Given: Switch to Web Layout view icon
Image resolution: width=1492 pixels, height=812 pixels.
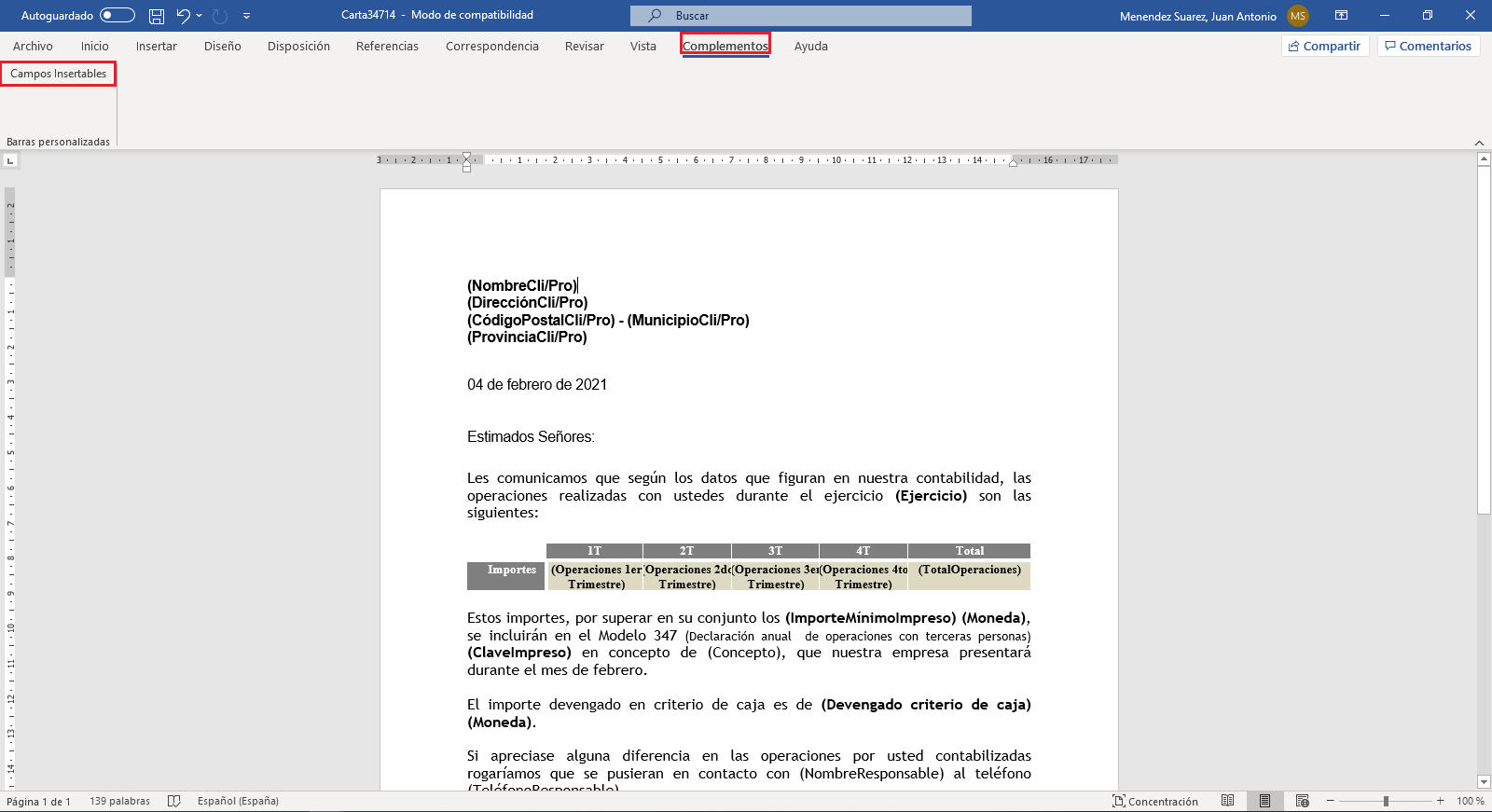Looking at the screenshot, I should (x=1303, y=801).
